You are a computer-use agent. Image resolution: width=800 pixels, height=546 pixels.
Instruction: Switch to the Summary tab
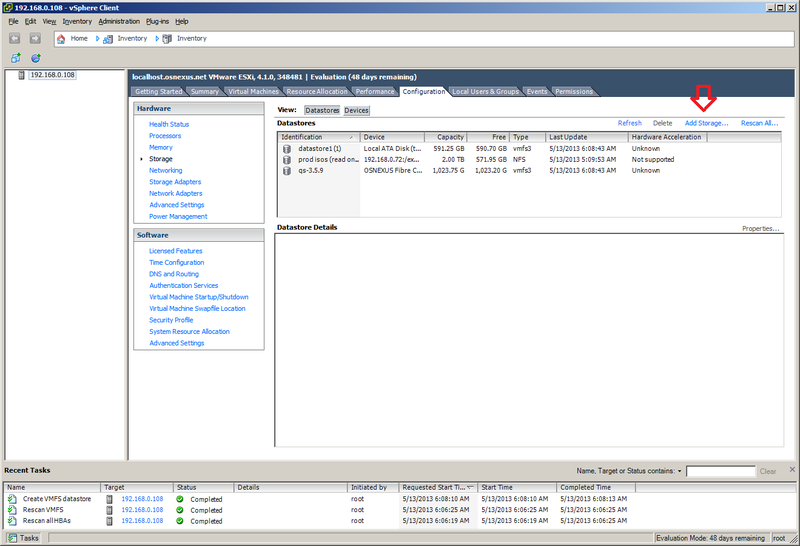(x=205, y=91)
